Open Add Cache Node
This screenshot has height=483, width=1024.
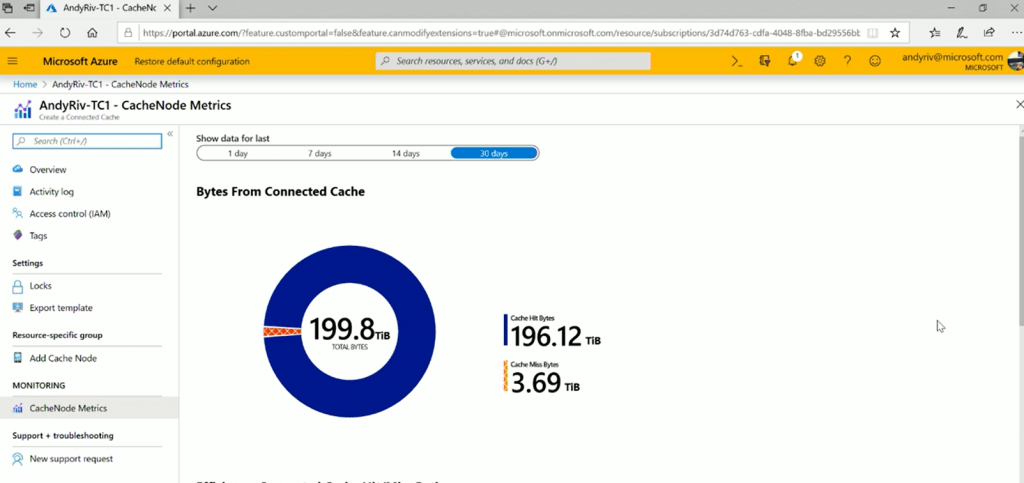[63, 358]
